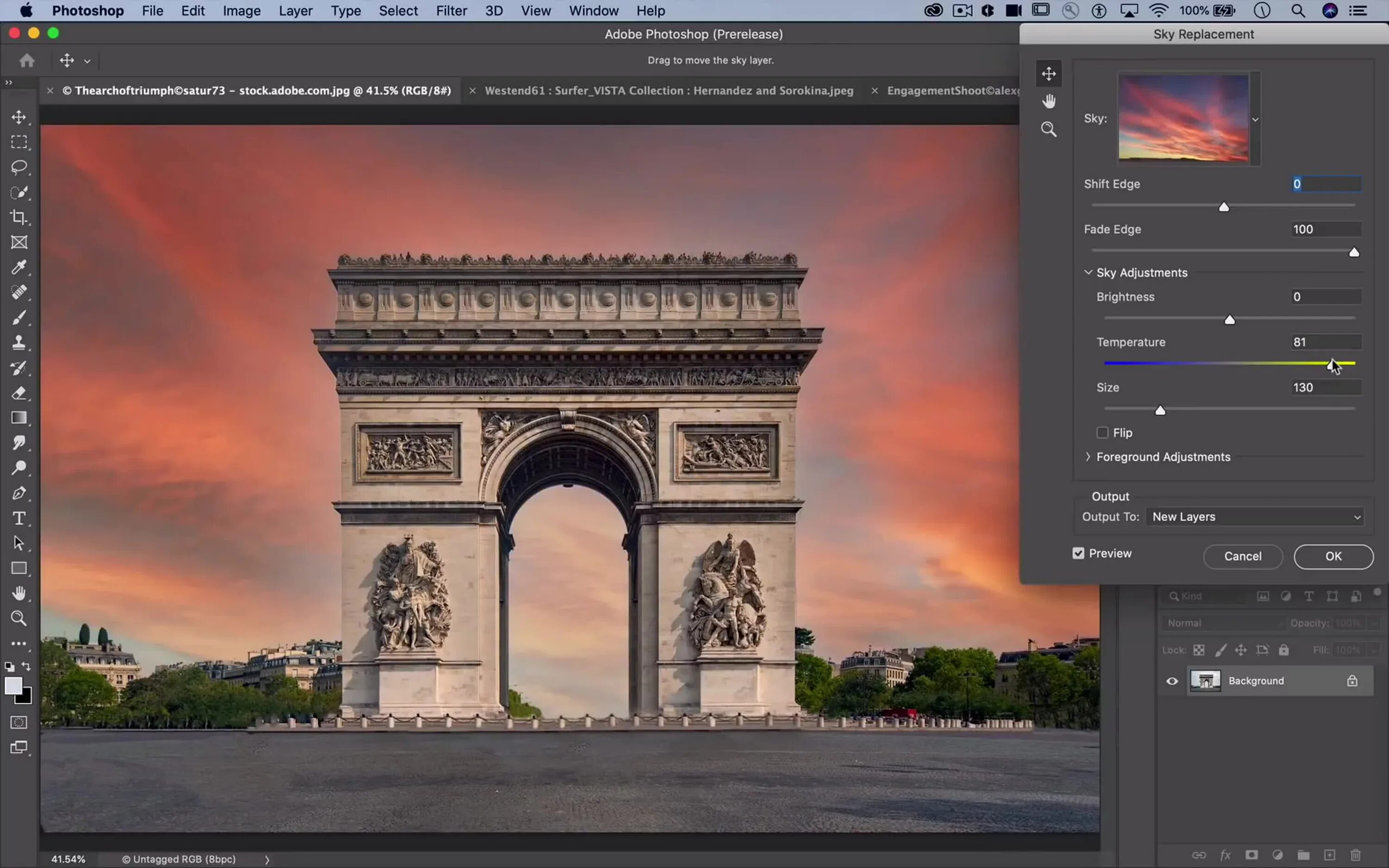The image size is (1389, 868).
Task: Click the sunset sky preset thumbnail
Action: tap(1183, 118)
